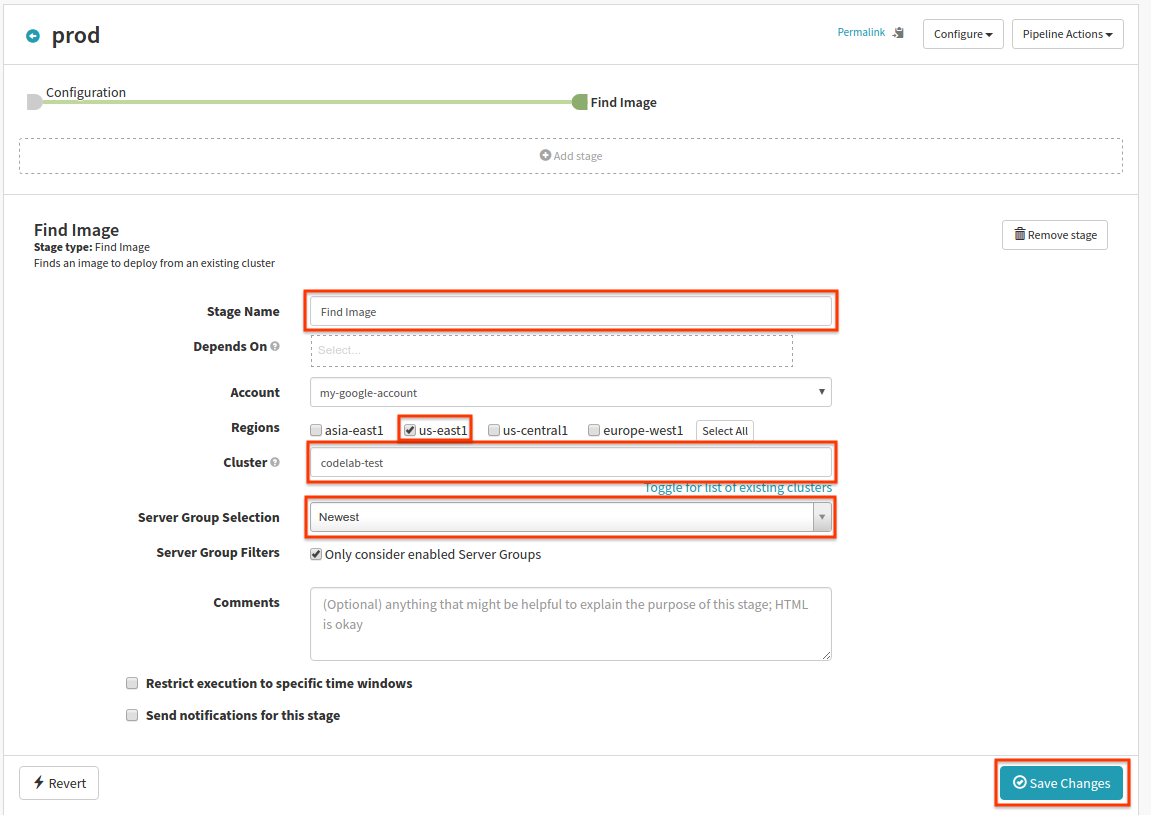Image resolution: width=1151 pixels, height=816 pixels.
Task: Click the back arrow icon beside prod
Action: click(33, 36)
